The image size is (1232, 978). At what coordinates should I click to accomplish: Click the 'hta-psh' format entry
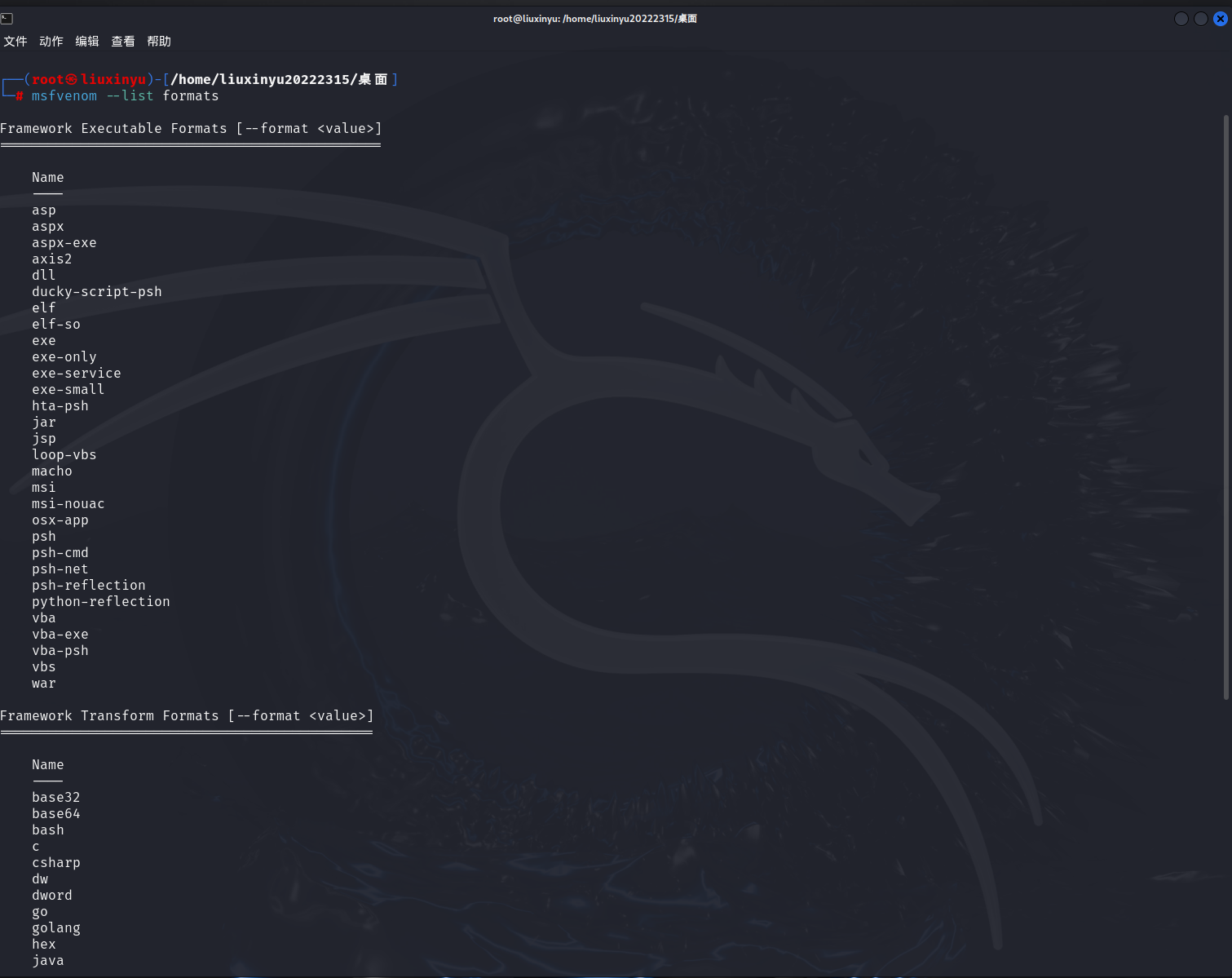tap(60, 406)
